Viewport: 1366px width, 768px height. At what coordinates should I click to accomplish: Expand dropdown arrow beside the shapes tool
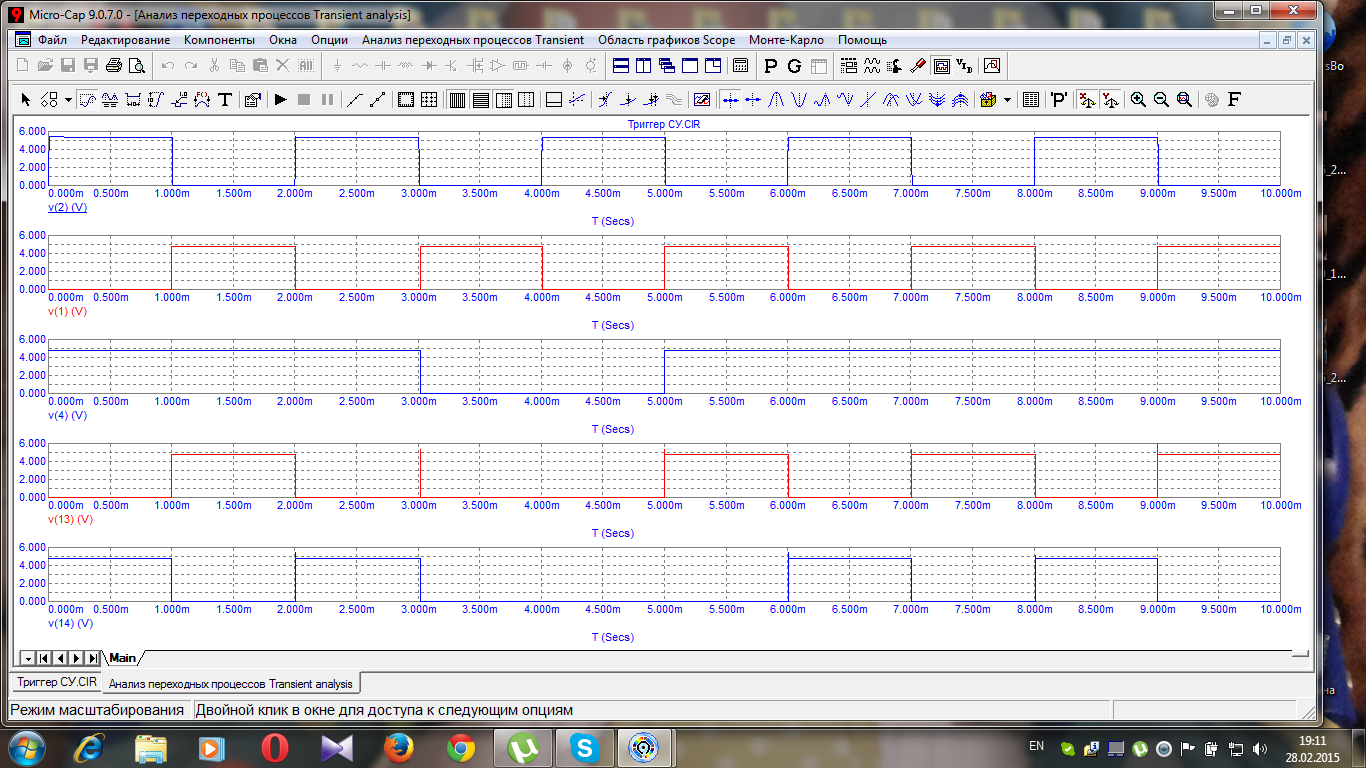point(68,99)
